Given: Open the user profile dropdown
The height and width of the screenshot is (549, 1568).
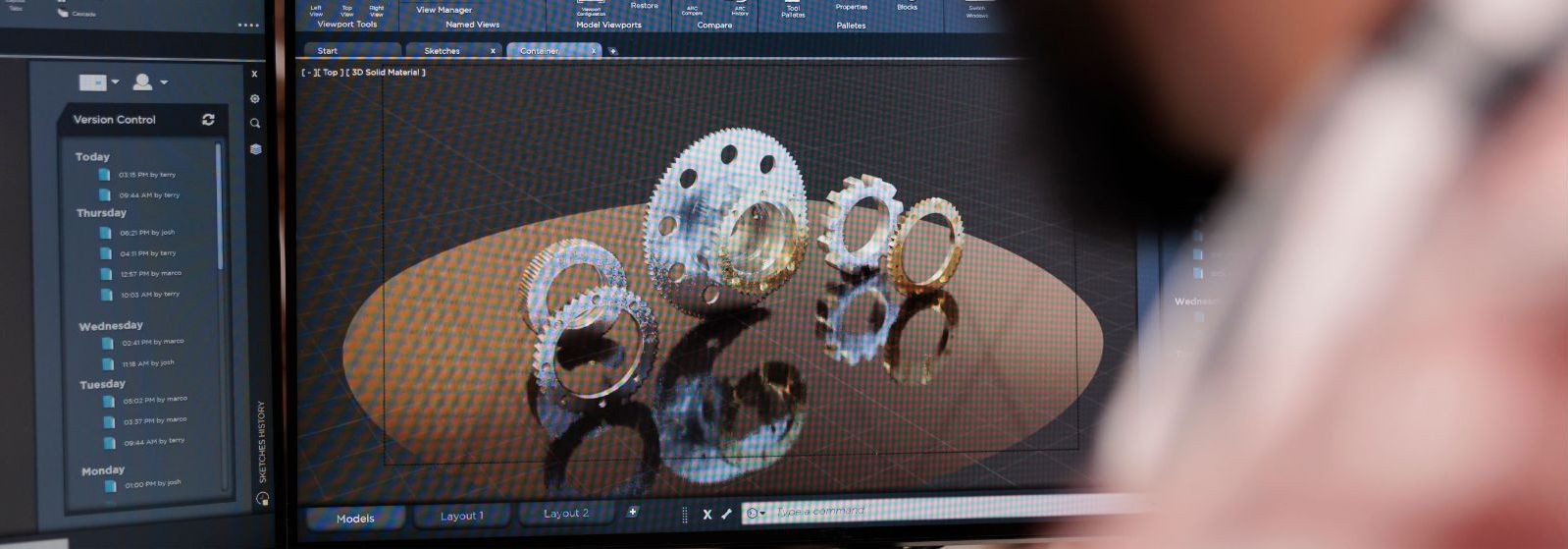Looking at the screenshot, I should coord(149,82).
